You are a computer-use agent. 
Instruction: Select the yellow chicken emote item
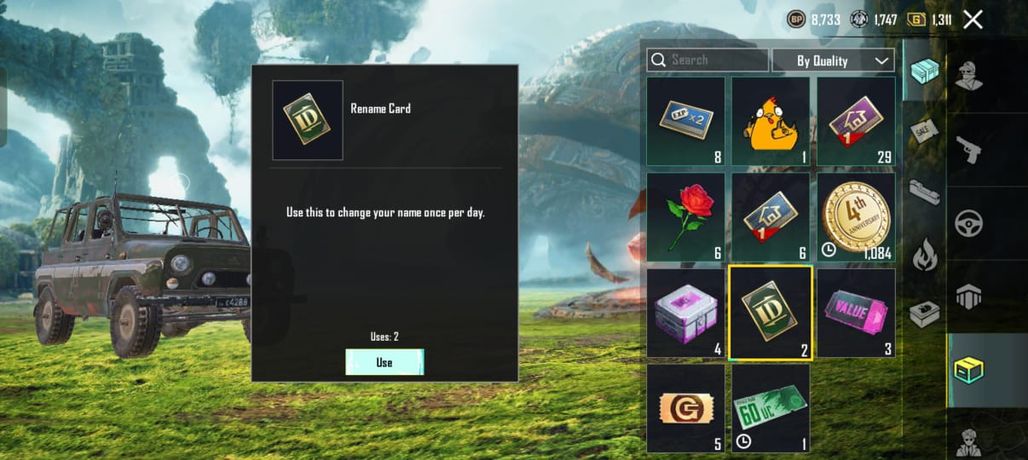point(770,121)
